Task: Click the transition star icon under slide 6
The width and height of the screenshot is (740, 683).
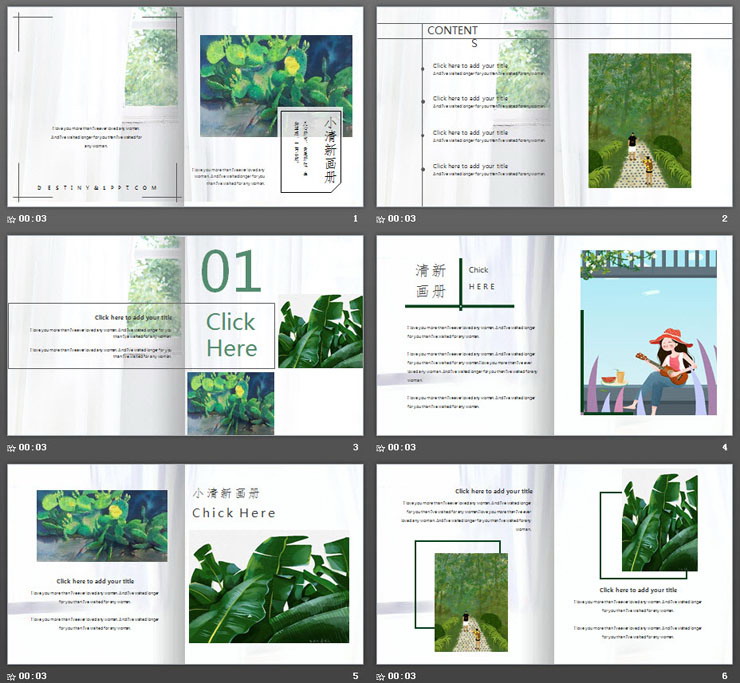Action: pyautogui.click(x=381, y=677)
